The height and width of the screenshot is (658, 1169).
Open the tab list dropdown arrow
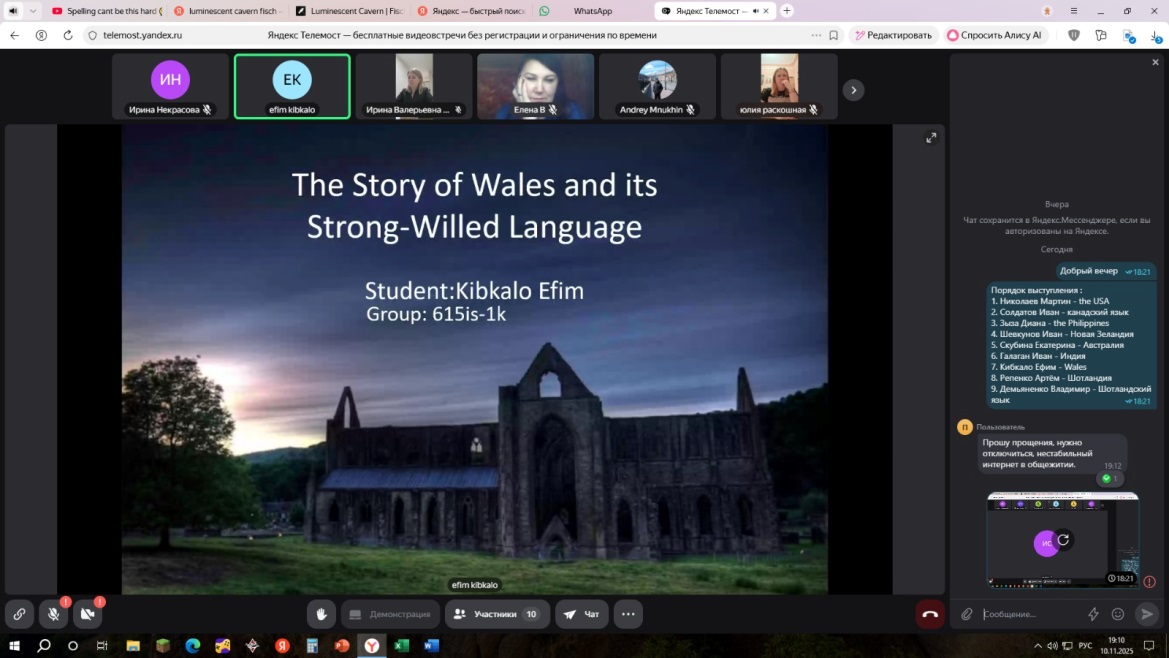[x=33, y=11]
